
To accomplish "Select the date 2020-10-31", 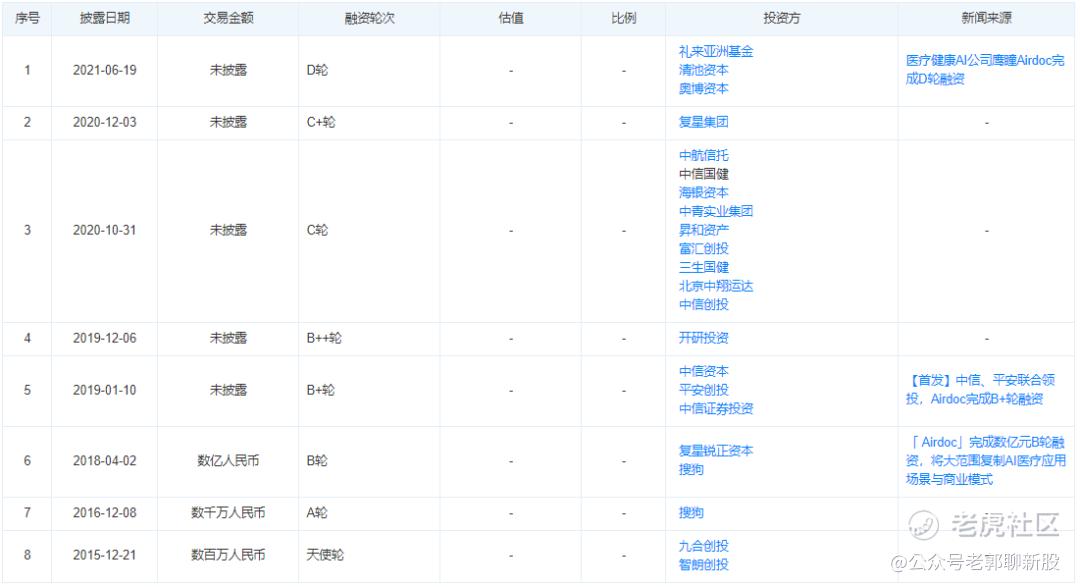I will (105, 231).
